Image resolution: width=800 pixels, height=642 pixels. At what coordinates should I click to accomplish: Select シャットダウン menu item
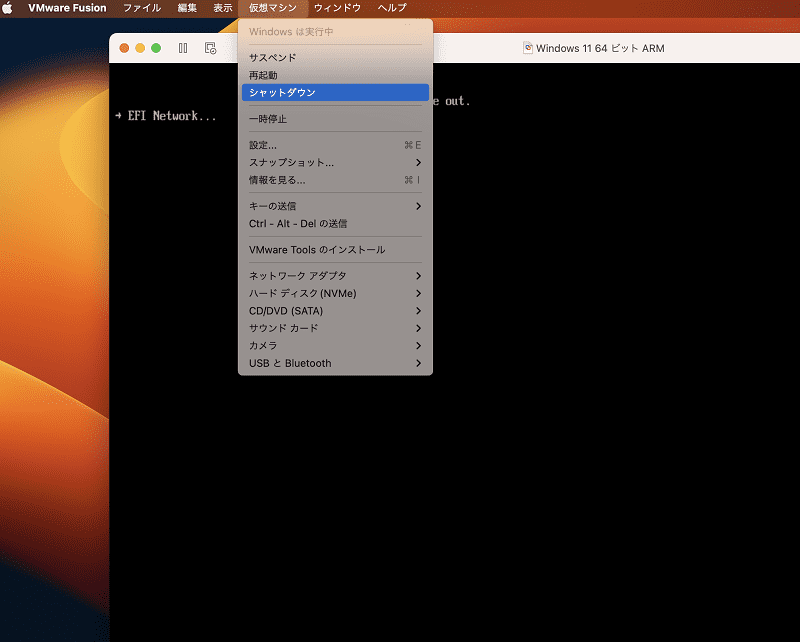(335, 92)
